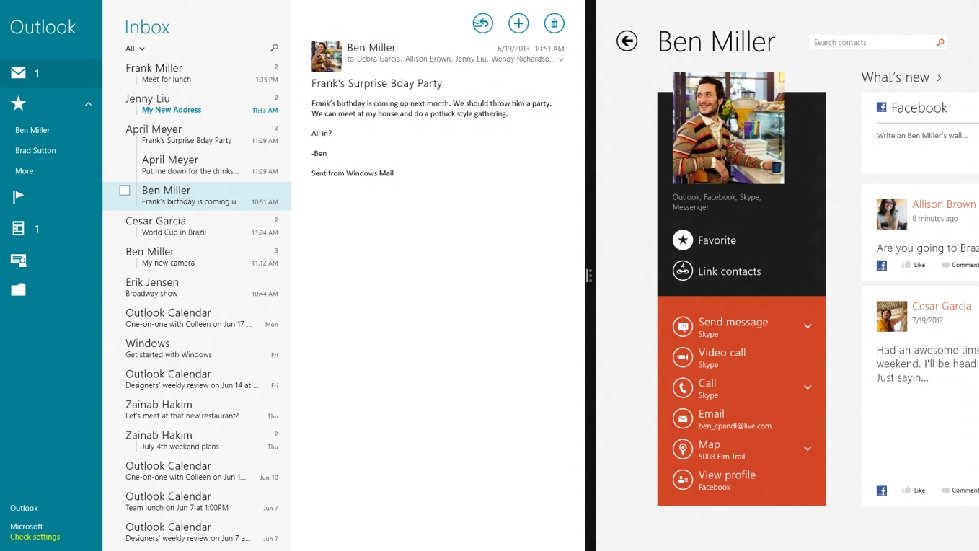
Task: Comment on Cesar Garcia's post
Action: click(960, 490)
